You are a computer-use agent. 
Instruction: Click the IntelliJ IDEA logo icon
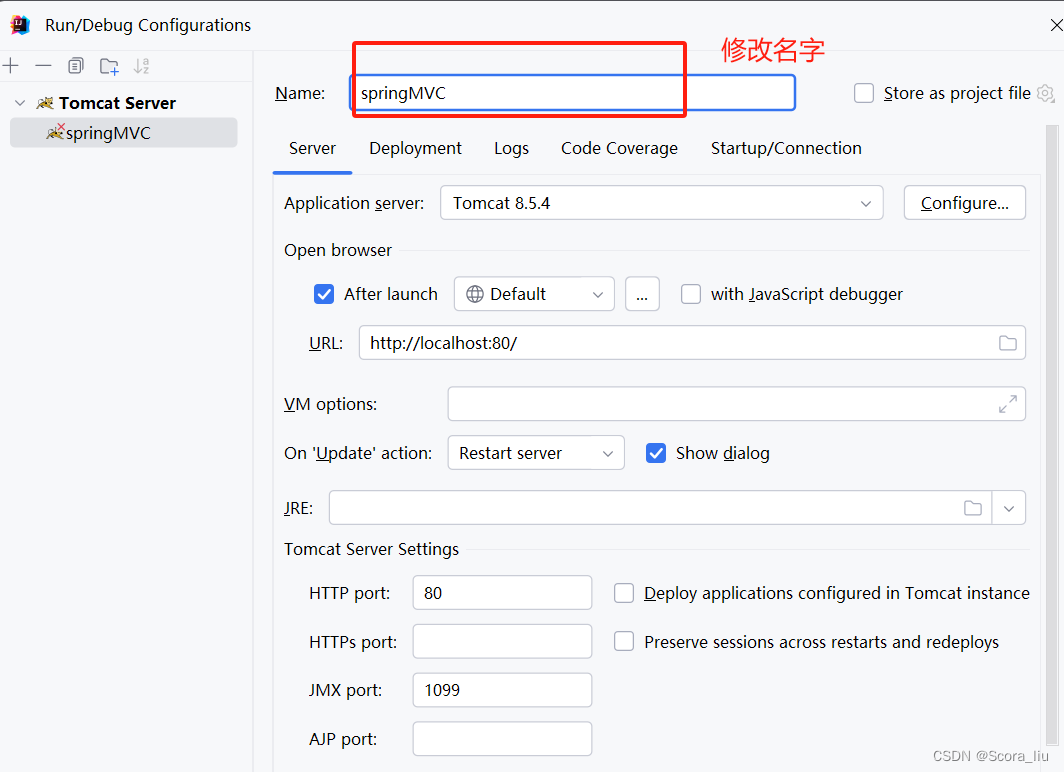tap(20, 25)
